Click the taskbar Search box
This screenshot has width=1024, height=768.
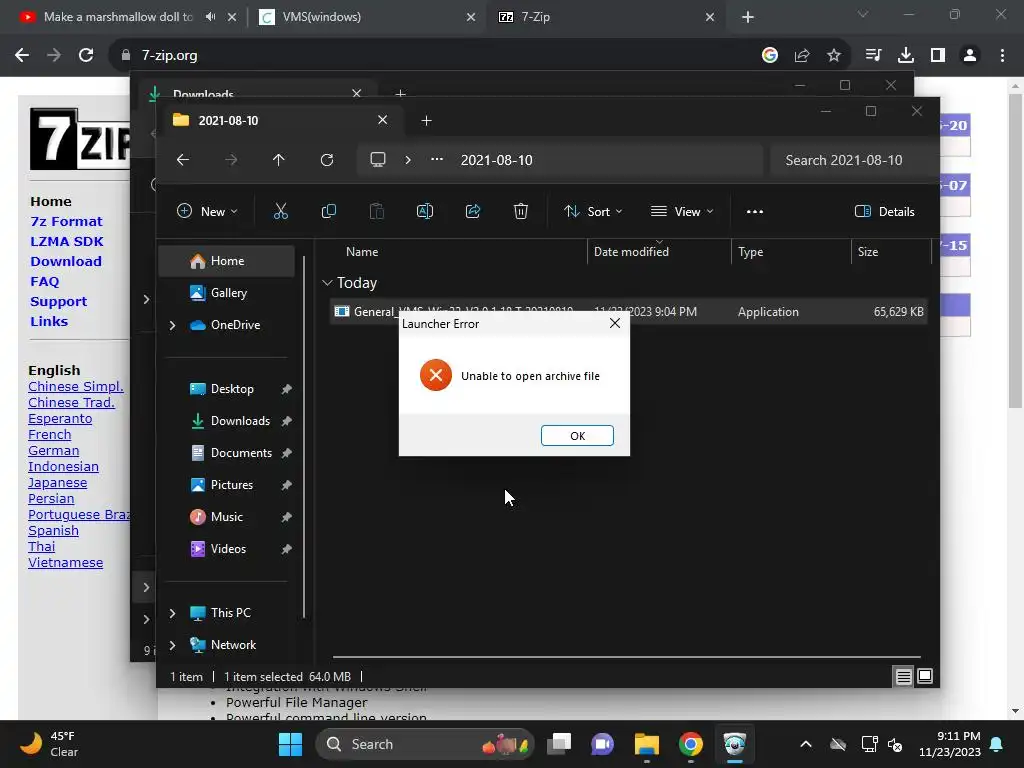tap(424, 744)
